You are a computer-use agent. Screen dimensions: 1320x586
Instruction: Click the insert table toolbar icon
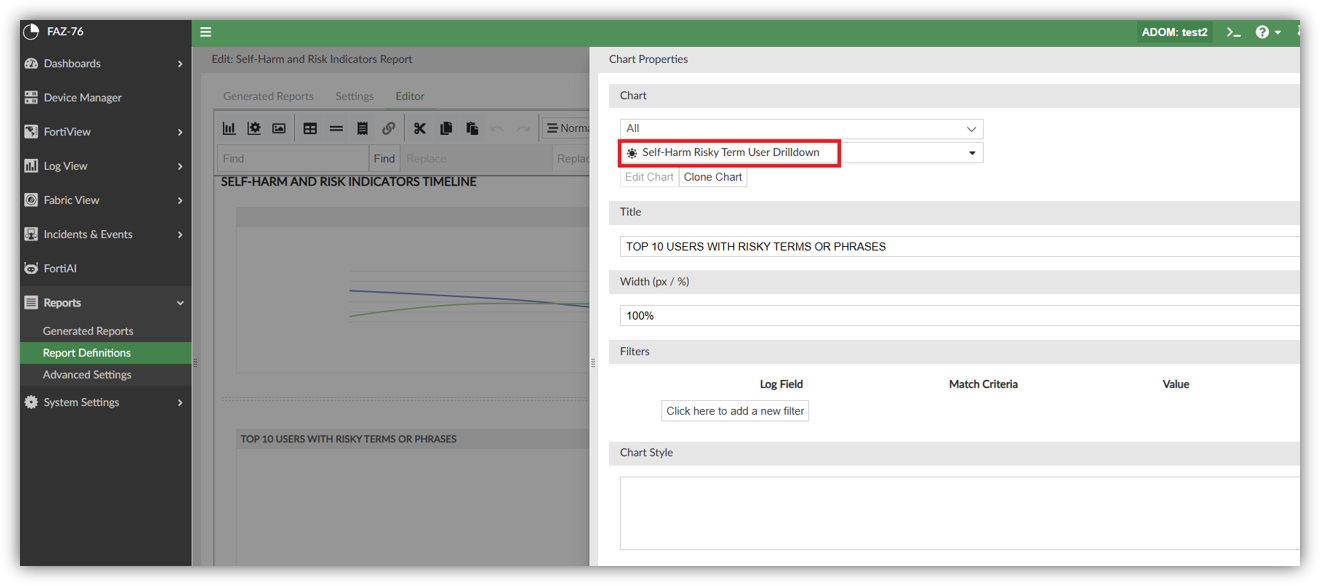pyautogui.click(x=310, y=128)
